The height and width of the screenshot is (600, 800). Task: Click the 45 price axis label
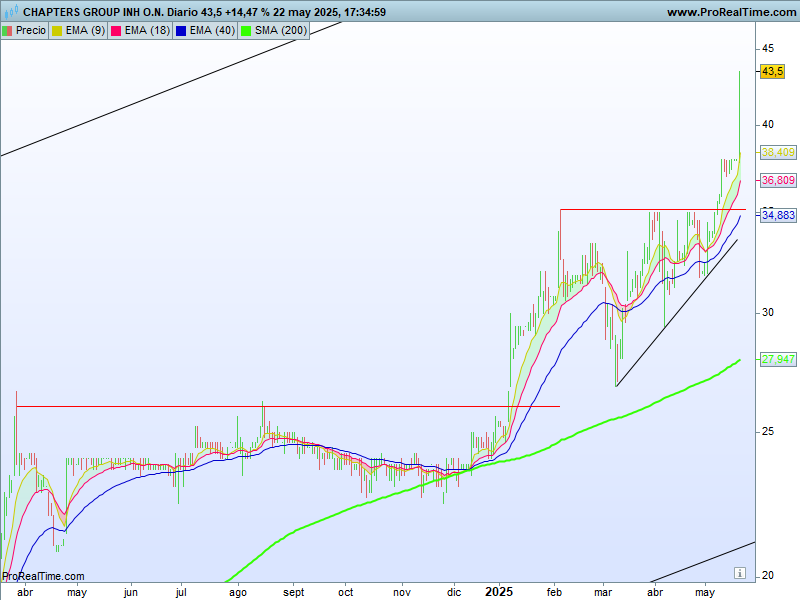pos(767,48)
